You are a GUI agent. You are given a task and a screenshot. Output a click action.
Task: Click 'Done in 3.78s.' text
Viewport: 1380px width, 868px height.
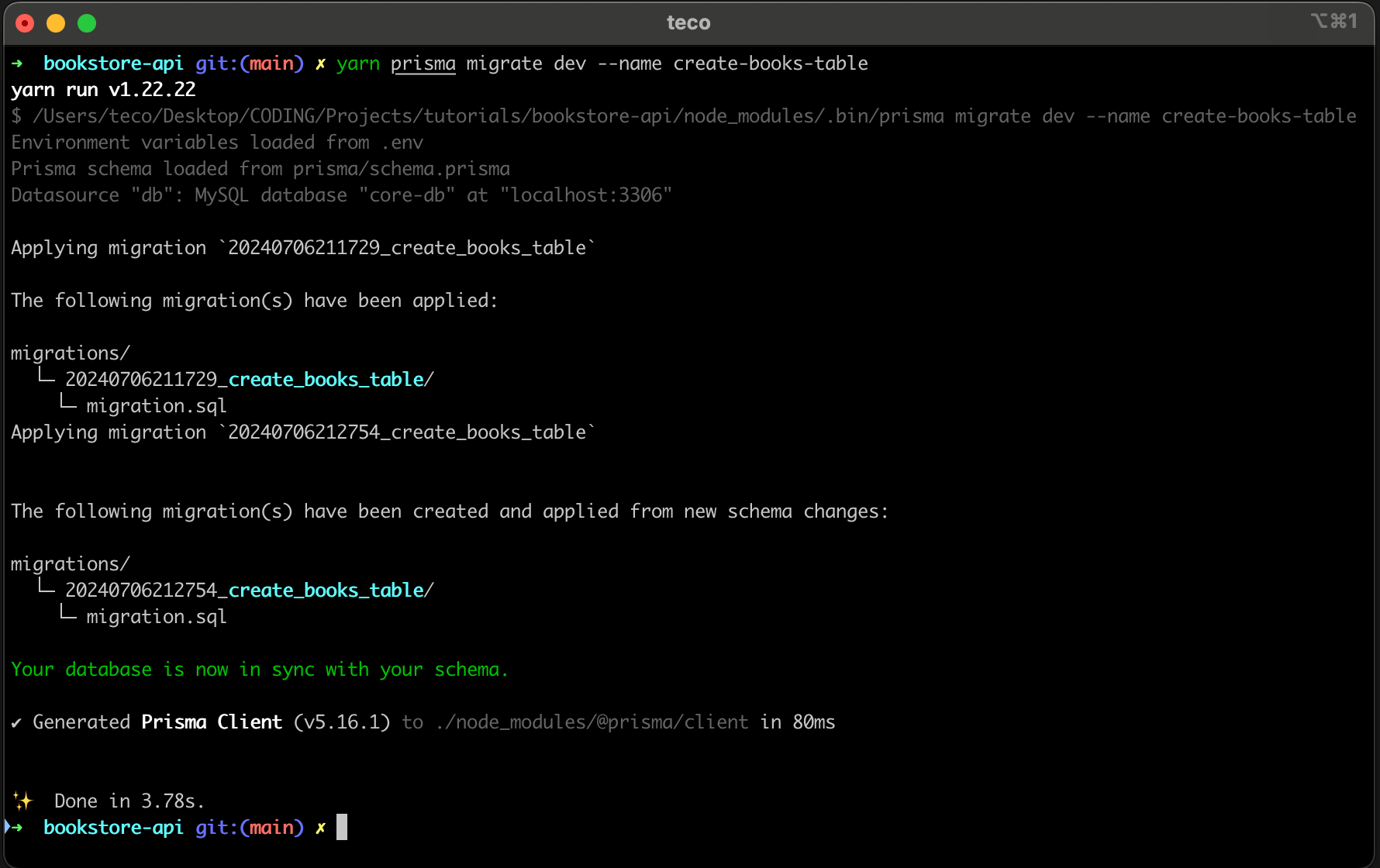click(129, 801)
